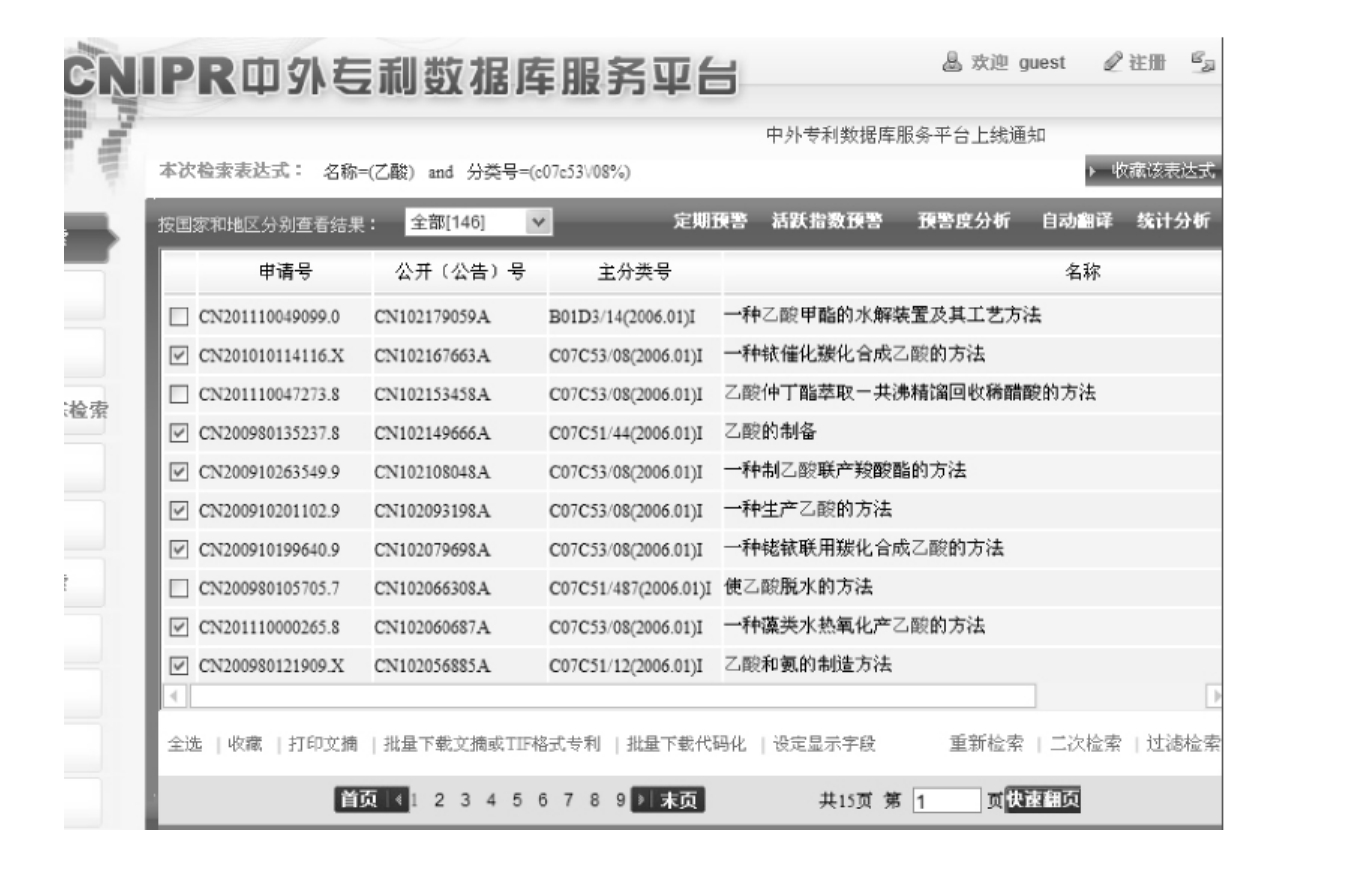Go to previous page with the left arrow
Viewport: 1347px width, 869px height.
pyautogui.click(x=397, y=800)
